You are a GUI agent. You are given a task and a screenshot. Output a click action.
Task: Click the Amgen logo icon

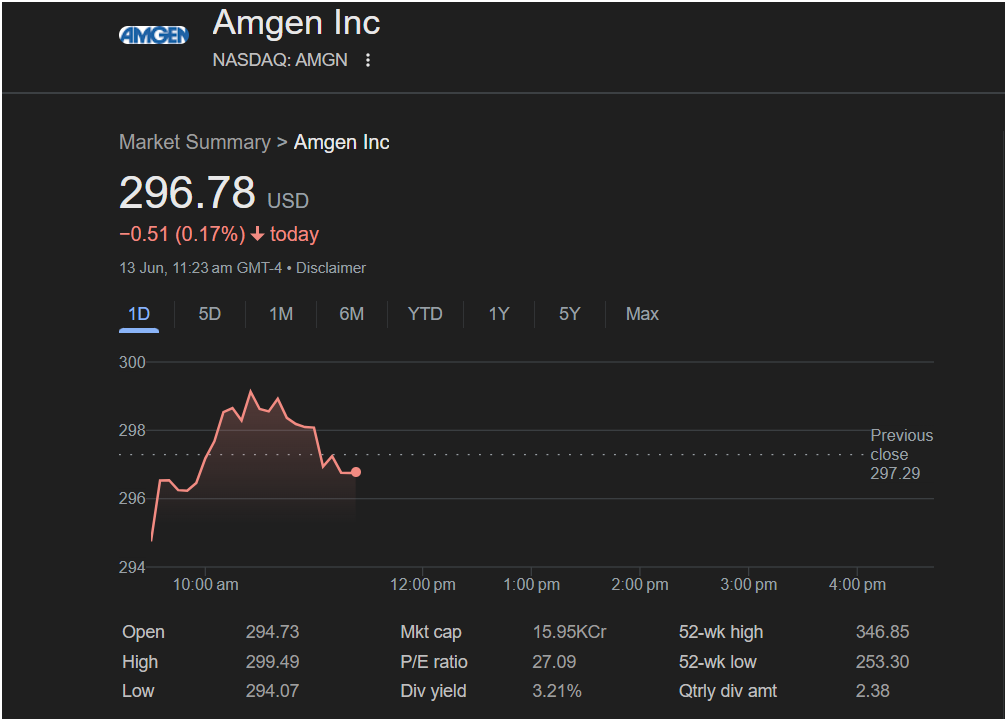[153, 35]
